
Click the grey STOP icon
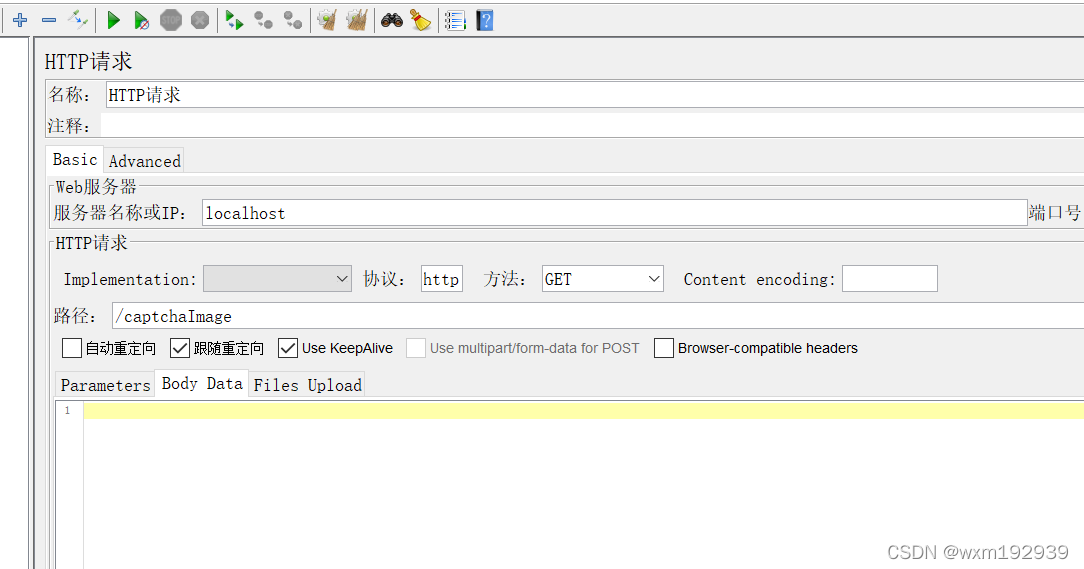[171, 20]
